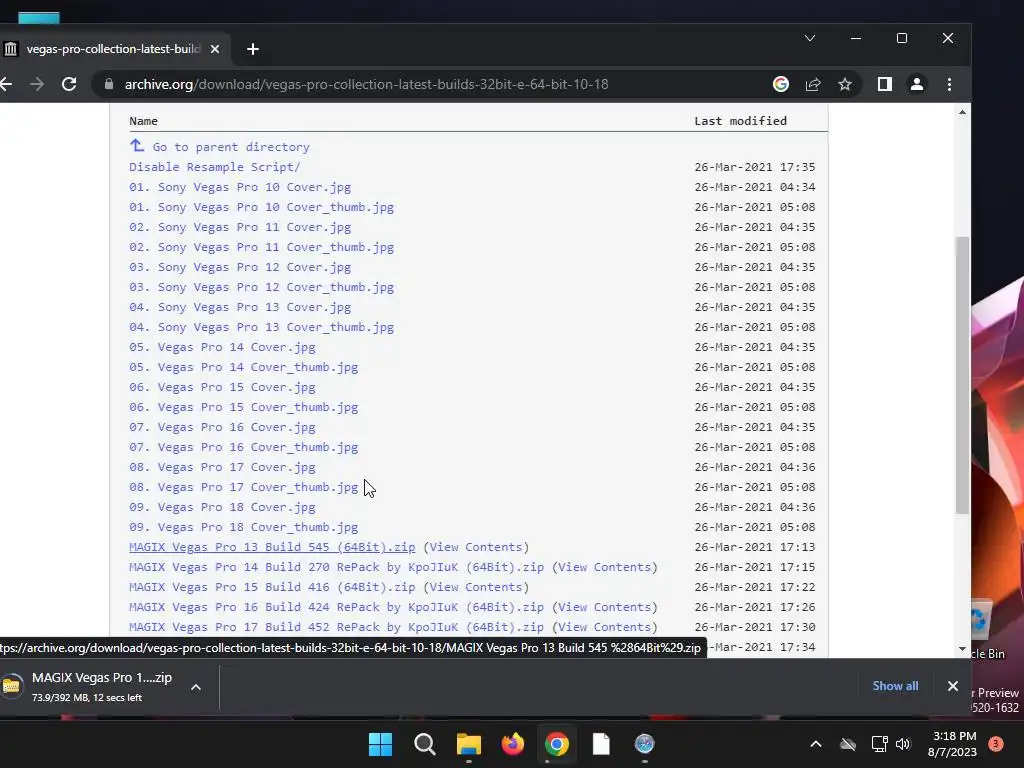Open 03. Sony Vegas Pro 12 Cover.jpg
The image size is (1024, 768).
coord(240,267)
